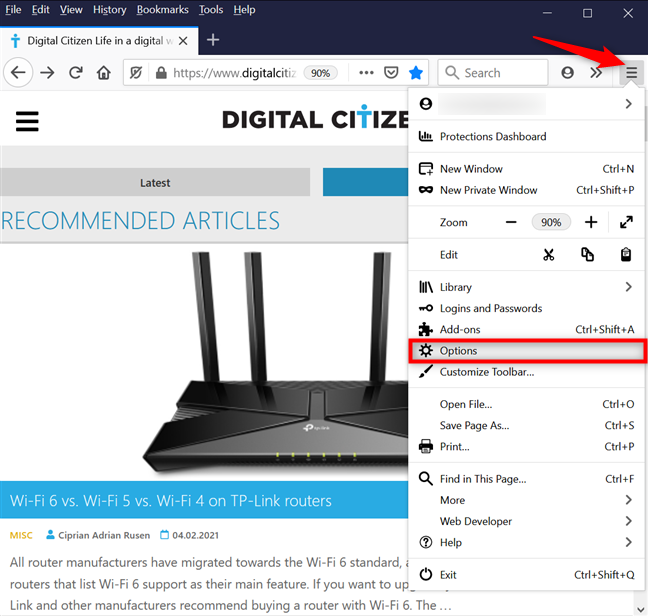Minimize the Firefox window

548,13
